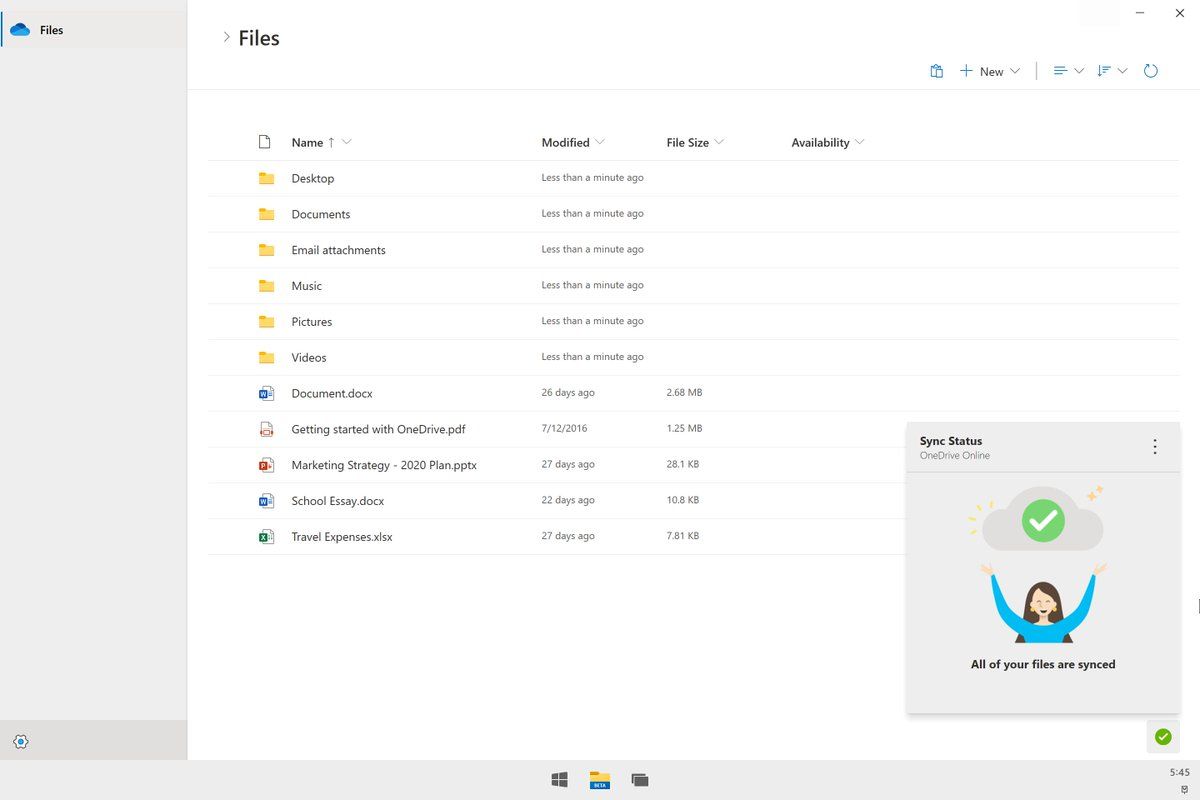
Task: Expand the sort options dropdown
Action: pyautogui.click(x=1111, y=71)
